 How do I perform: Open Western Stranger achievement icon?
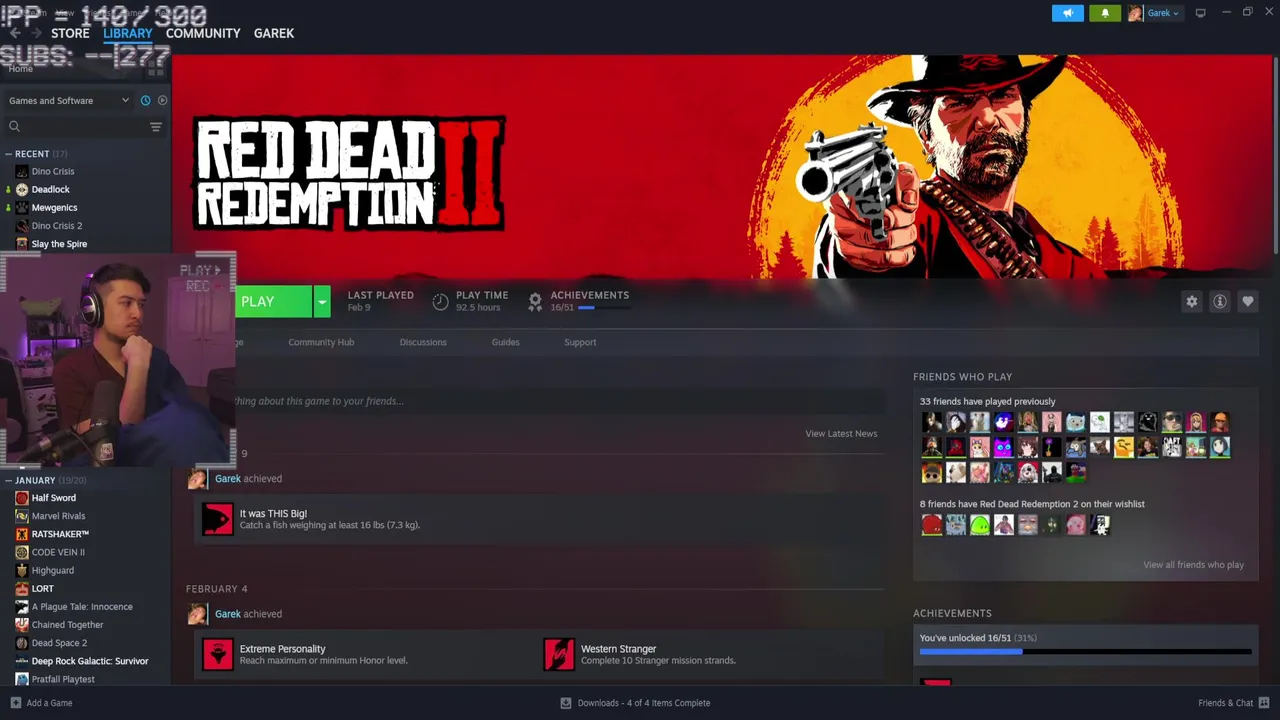click(x=559, y=654)
